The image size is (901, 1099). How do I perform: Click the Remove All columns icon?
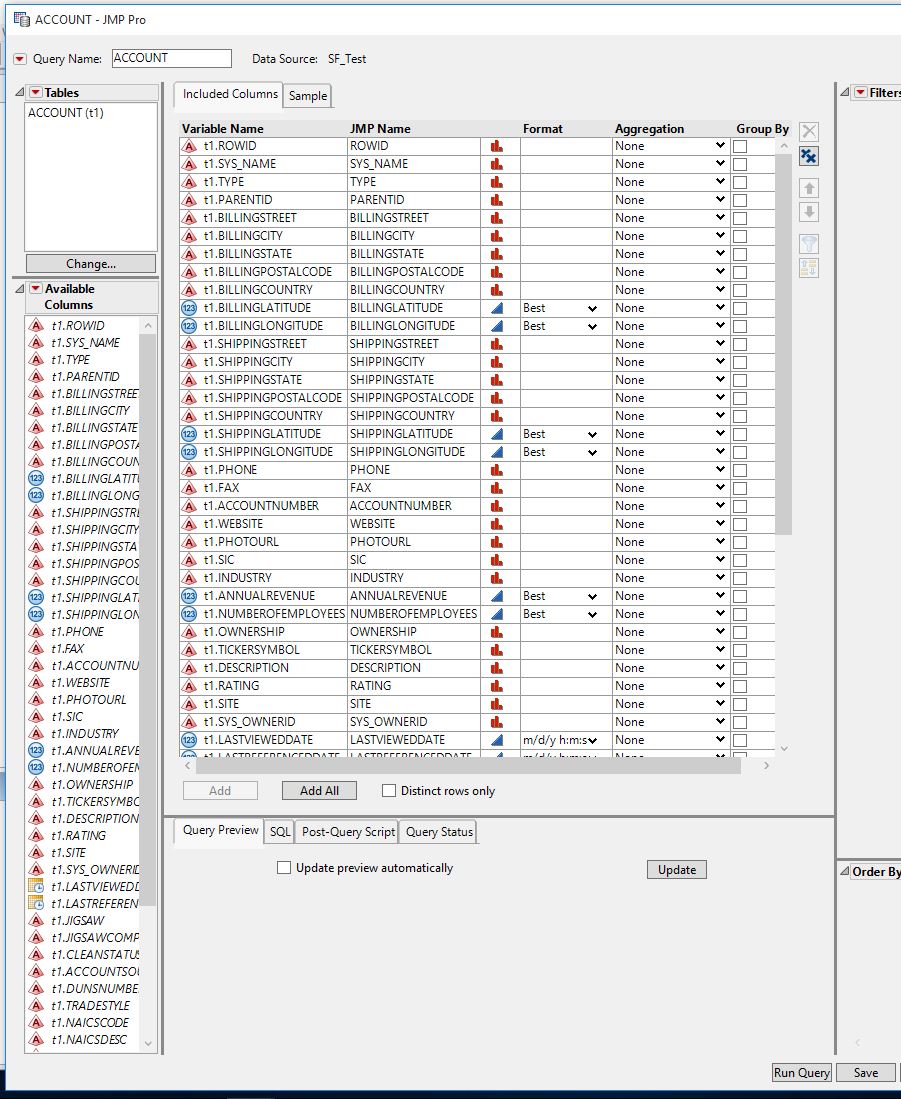[809, 156]
